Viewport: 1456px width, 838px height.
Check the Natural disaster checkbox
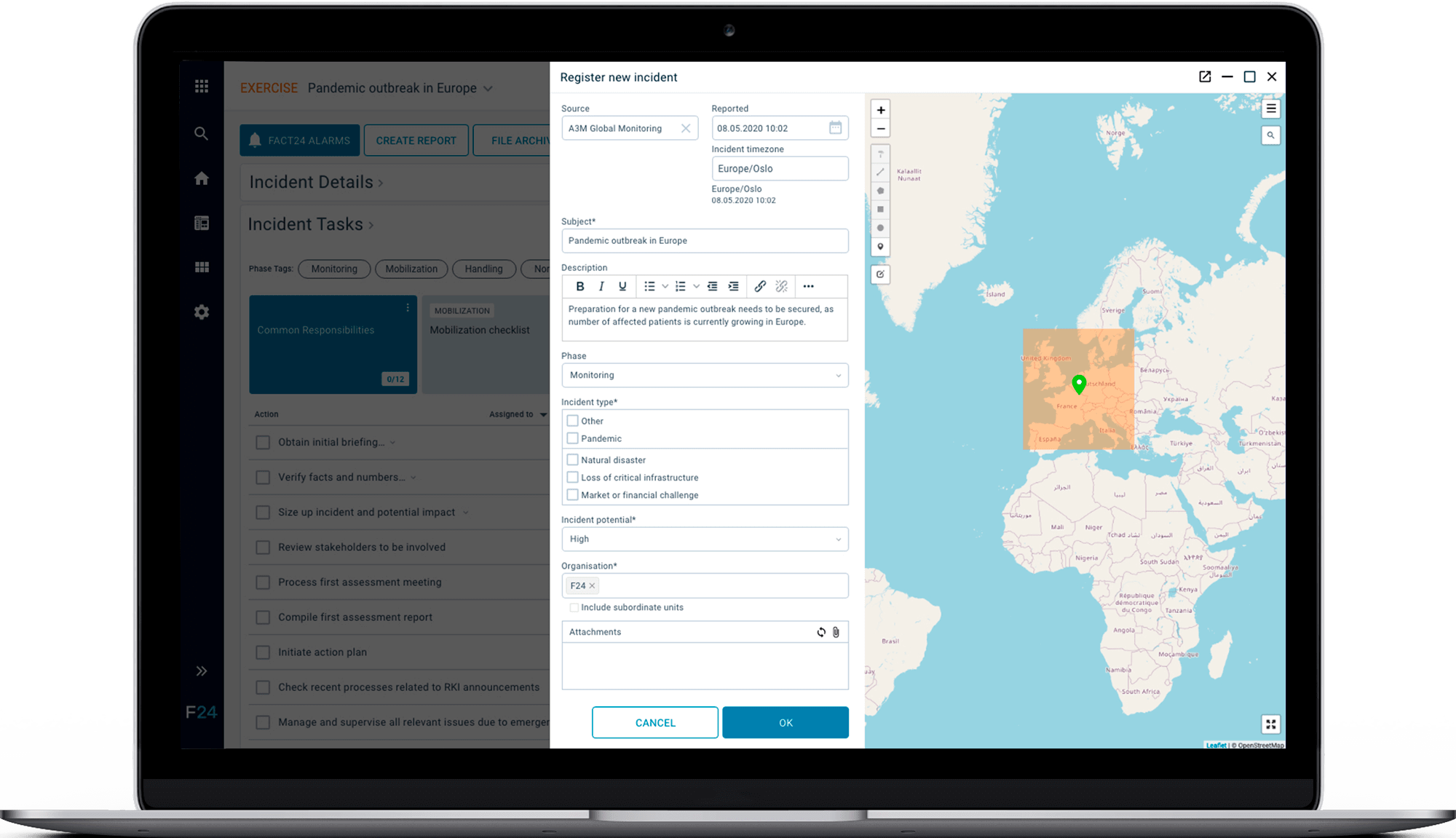point(573,460)
